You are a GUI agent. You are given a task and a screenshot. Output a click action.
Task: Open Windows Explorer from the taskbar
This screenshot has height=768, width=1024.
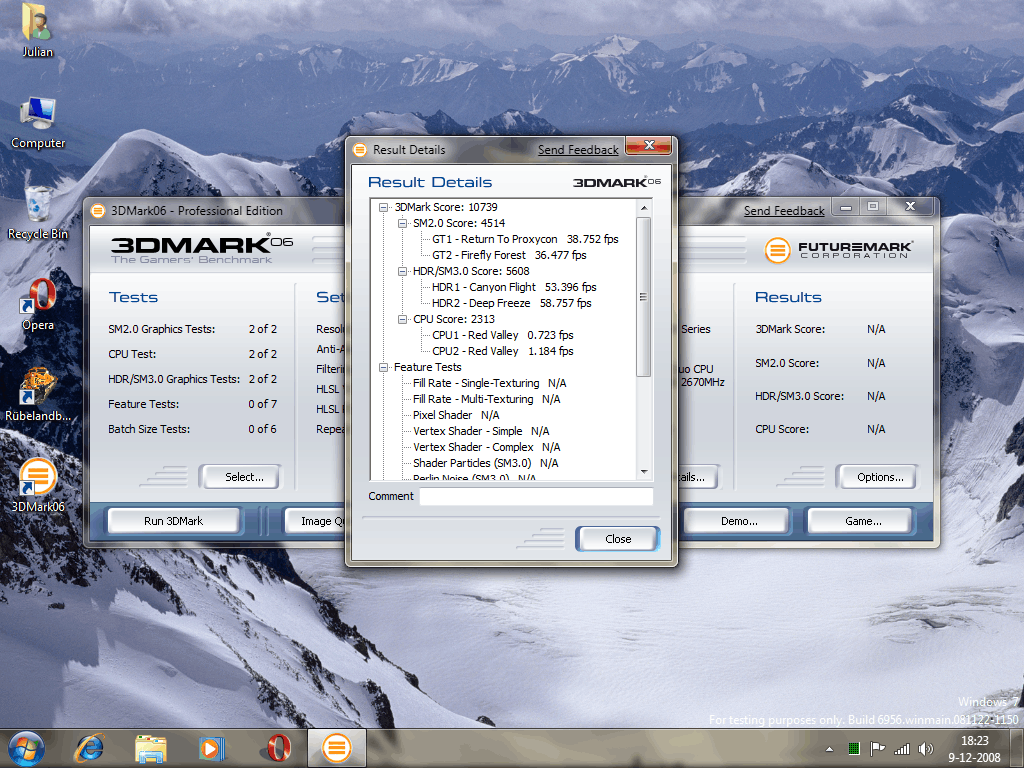(151, 748)
